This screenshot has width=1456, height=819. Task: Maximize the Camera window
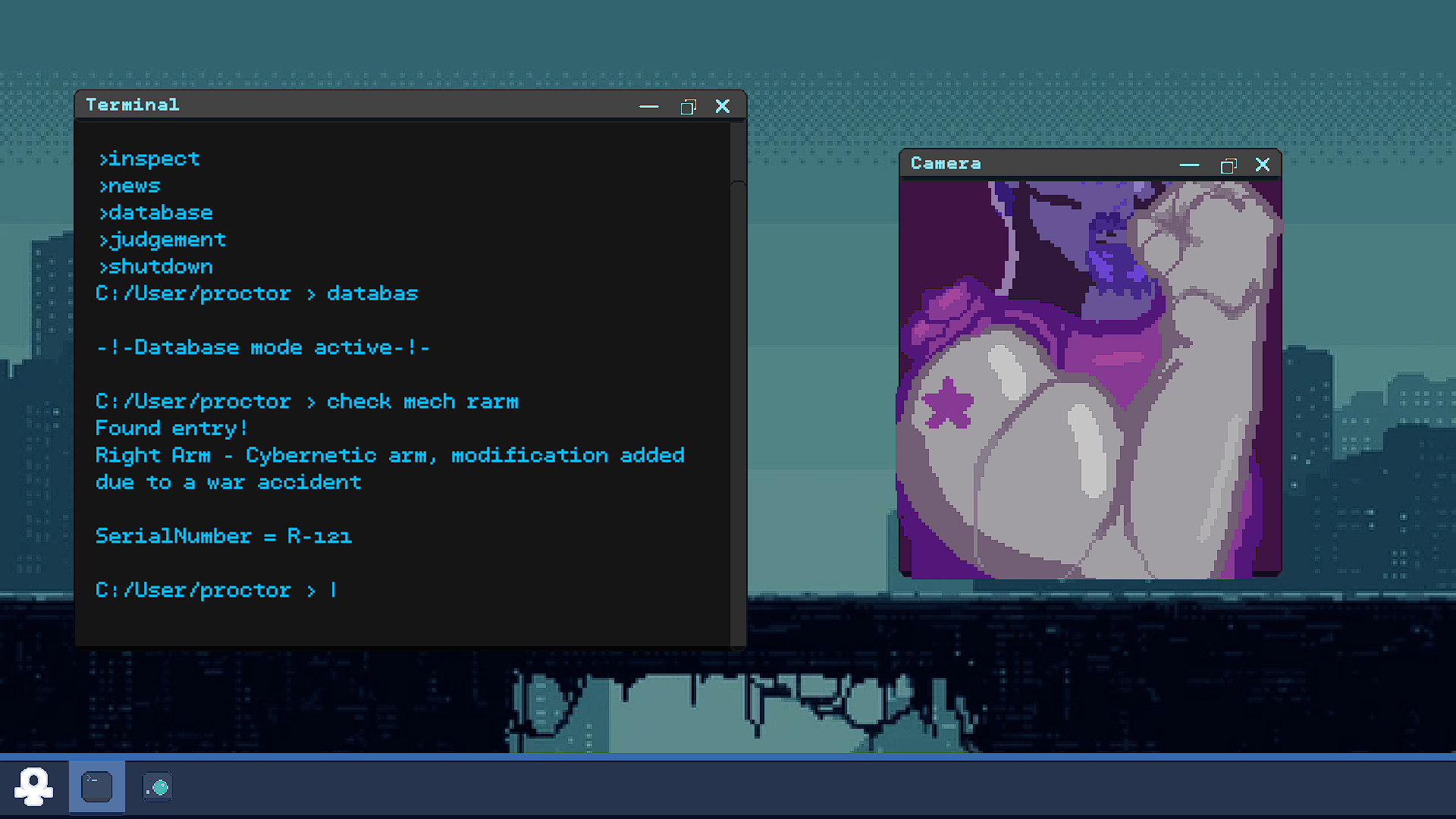point(1228,165)
